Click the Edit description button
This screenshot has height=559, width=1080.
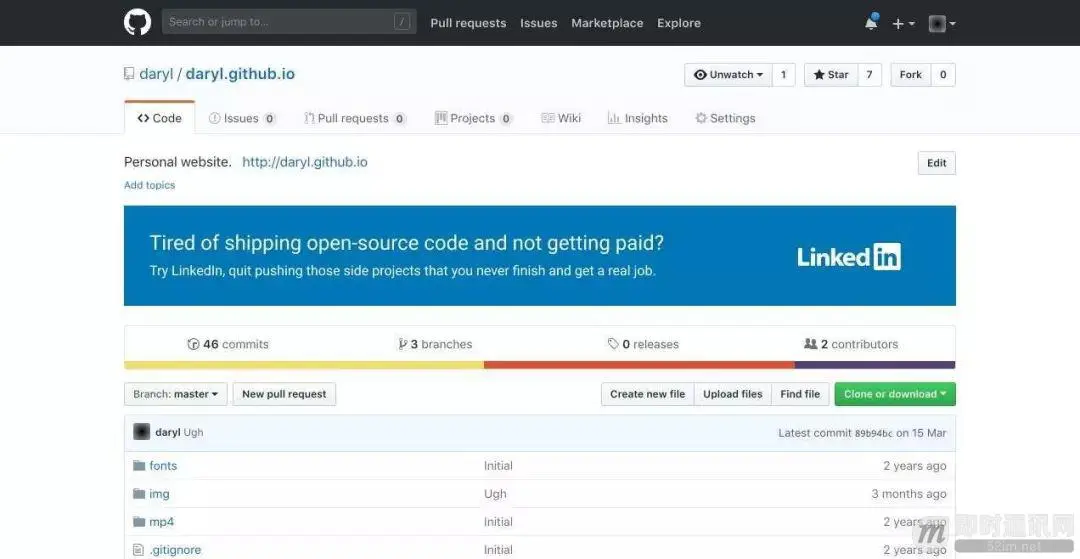click(937, 163)
